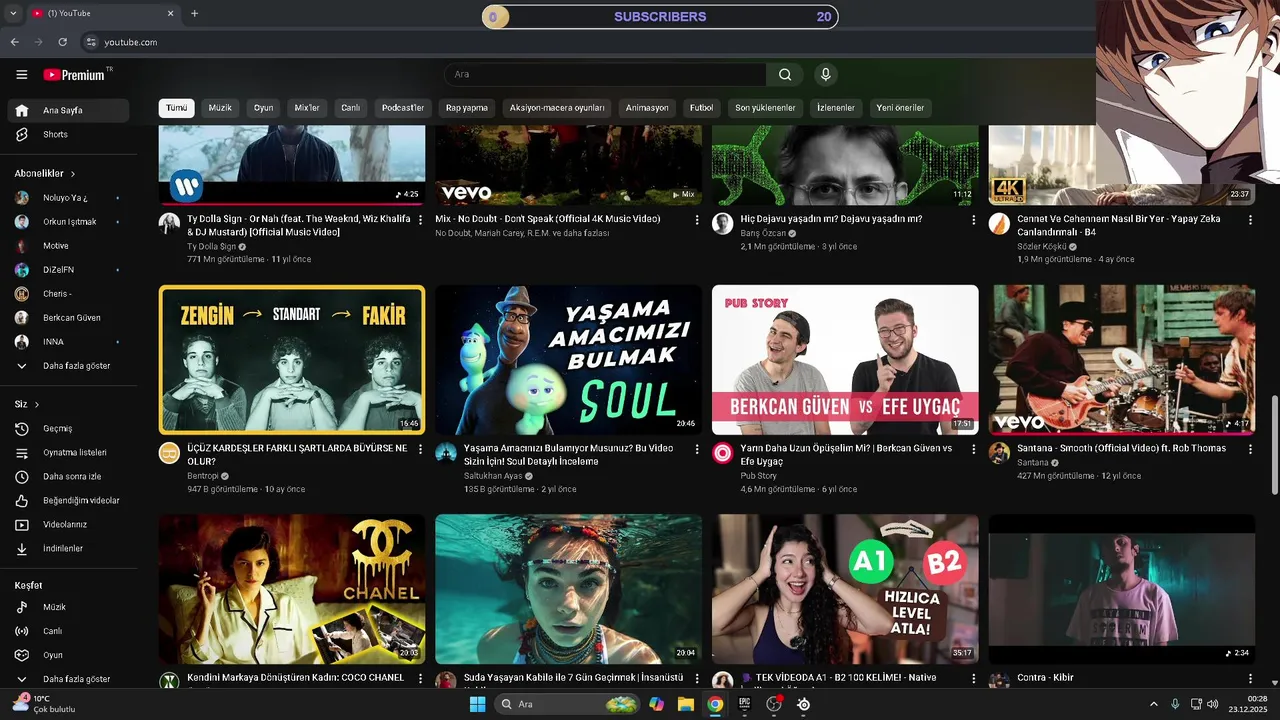Select the Tümü filter chip
The image size is (1280, 720).
tap(176, 108)
